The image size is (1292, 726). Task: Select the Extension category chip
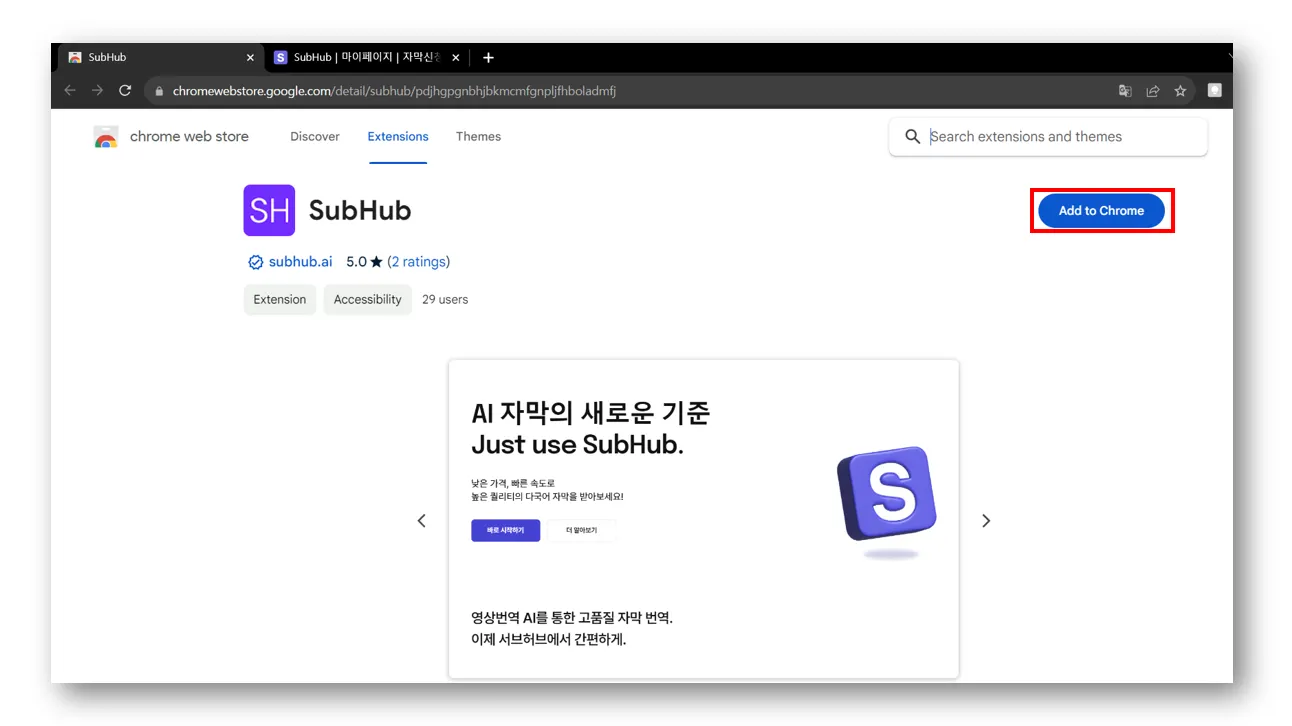(280, 299)
